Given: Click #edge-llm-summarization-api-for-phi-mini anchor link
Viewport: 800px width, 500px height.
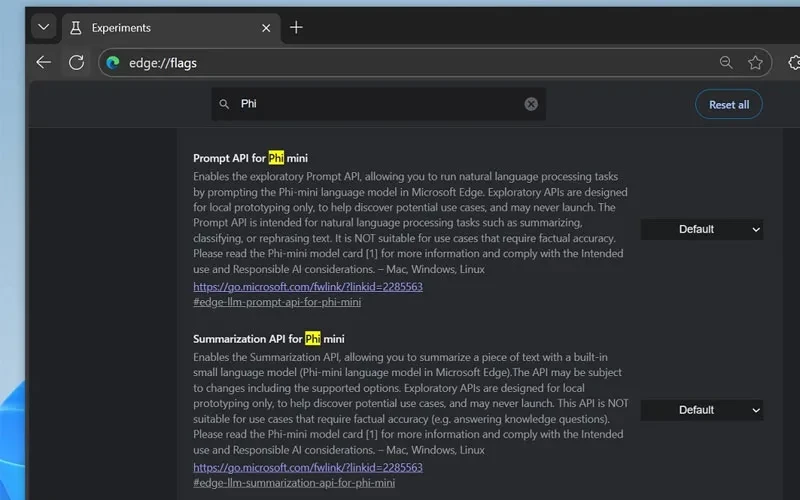Looking at the screenshot, I should [x=294, y=483].
